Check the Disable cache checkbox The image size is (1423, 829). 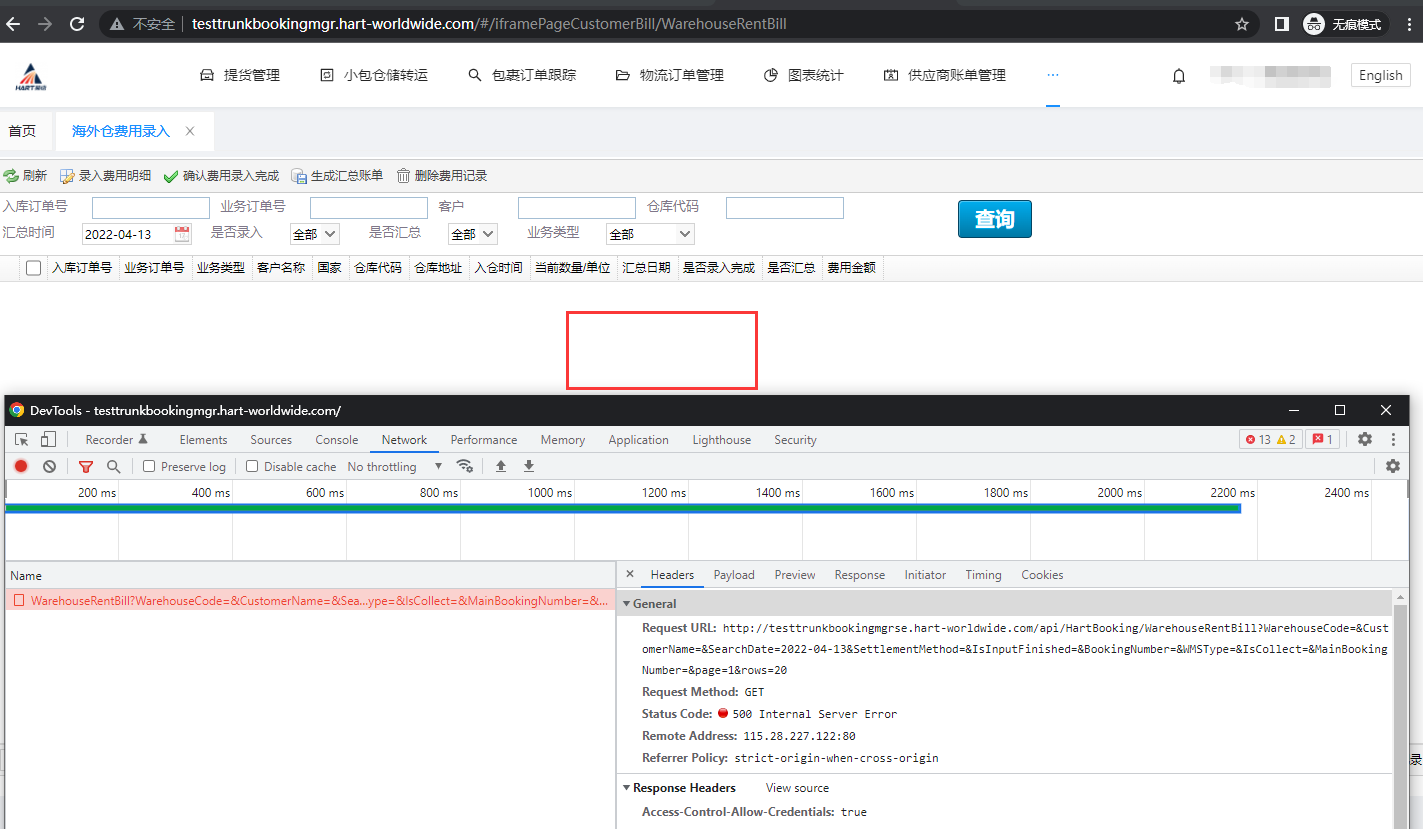pos(252,466)
